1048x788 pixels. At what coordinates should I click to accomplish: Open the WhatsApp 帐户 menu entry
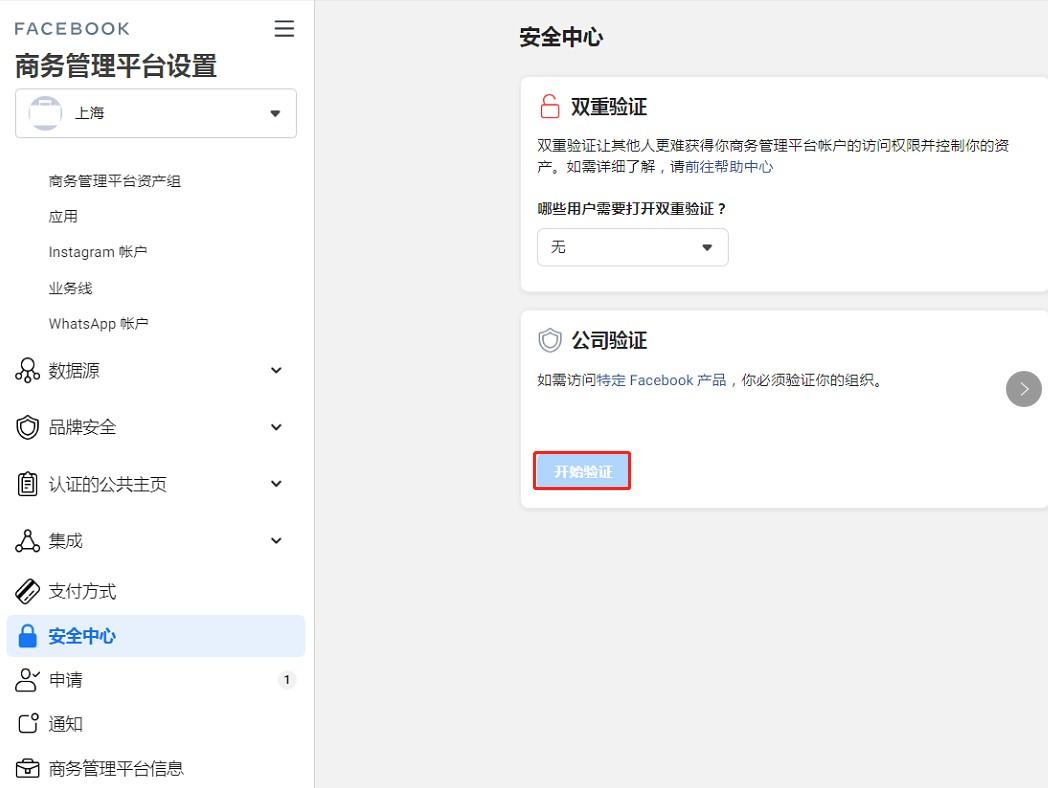[x=98, y=323]
